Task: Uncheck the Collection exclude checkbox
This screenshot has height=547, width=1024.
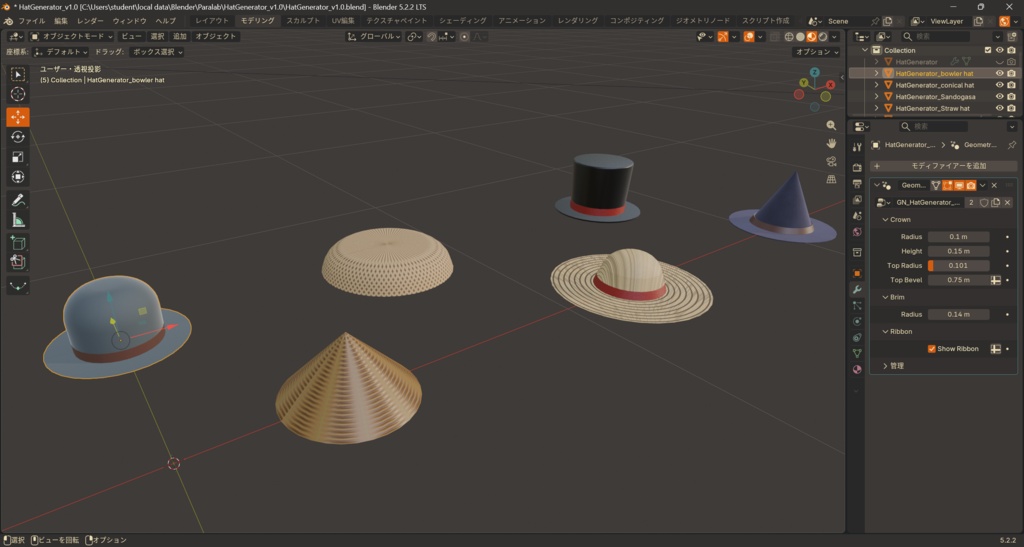Action: tap(987, 50)
